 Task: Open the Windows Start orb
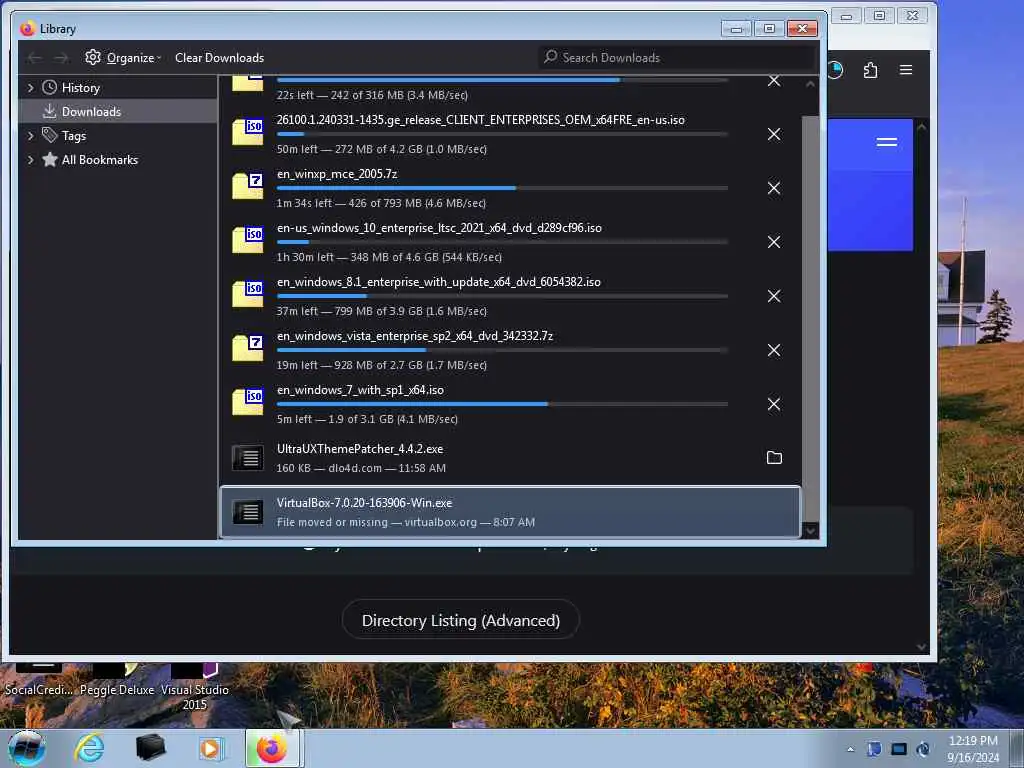coord(27,748)
